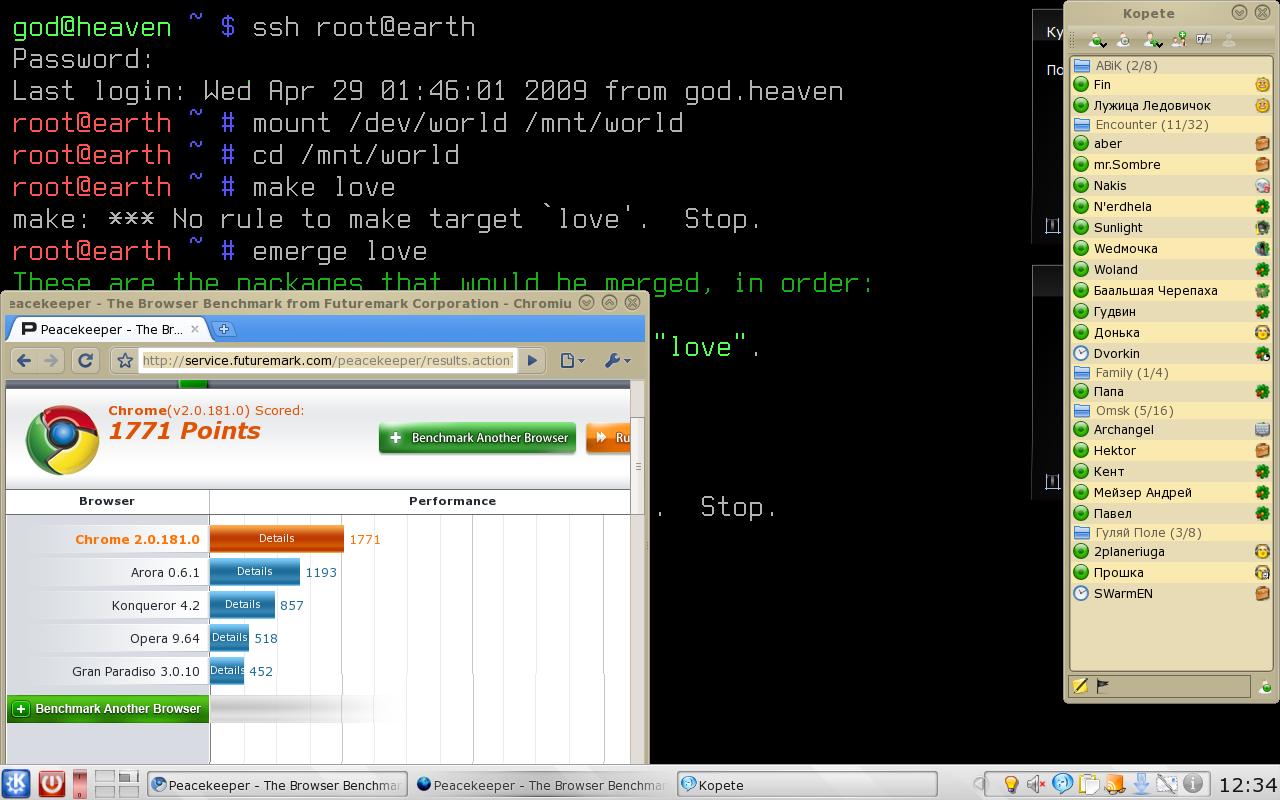1280x800 pixels.
Task: Switch to second Peacekeeper taskbar entry
Action: tap(541, 785)
